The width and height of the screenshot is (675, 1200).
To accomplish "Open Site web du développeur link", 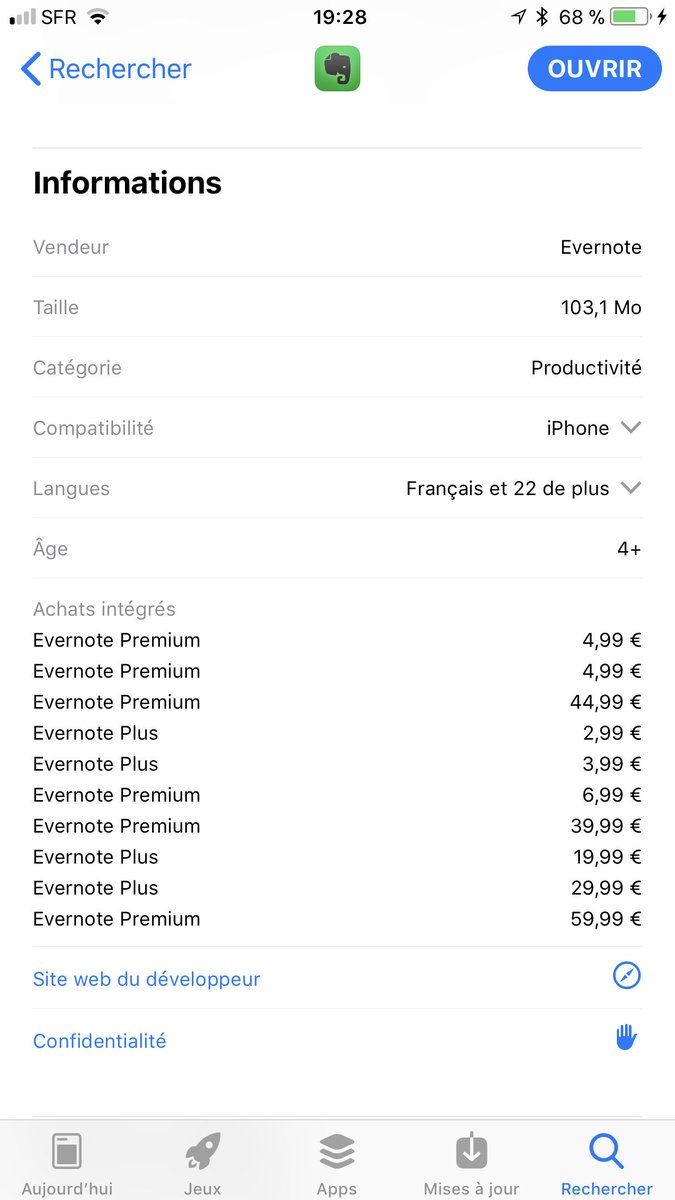I will pyautogui.click(x=146, y=979).
